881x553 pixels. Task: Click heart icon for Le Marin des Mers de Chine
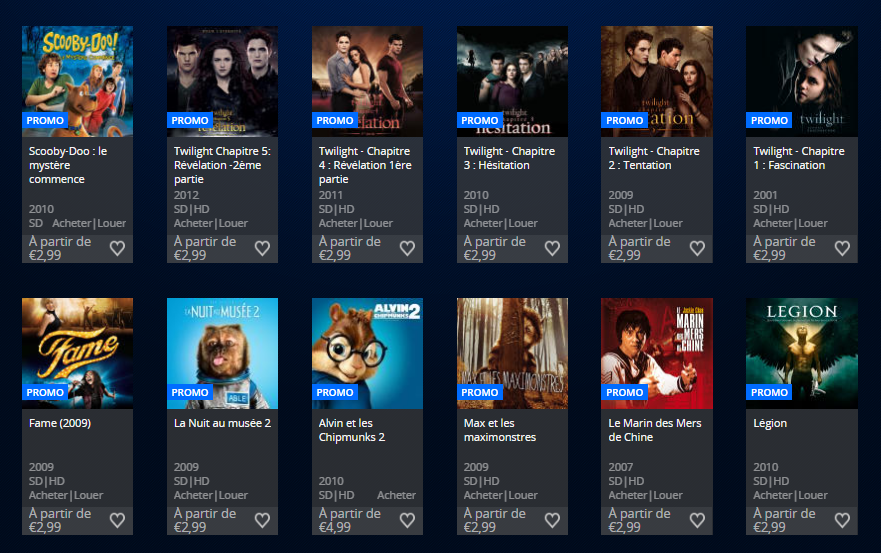pyautogui.click(x=697, y=520)
